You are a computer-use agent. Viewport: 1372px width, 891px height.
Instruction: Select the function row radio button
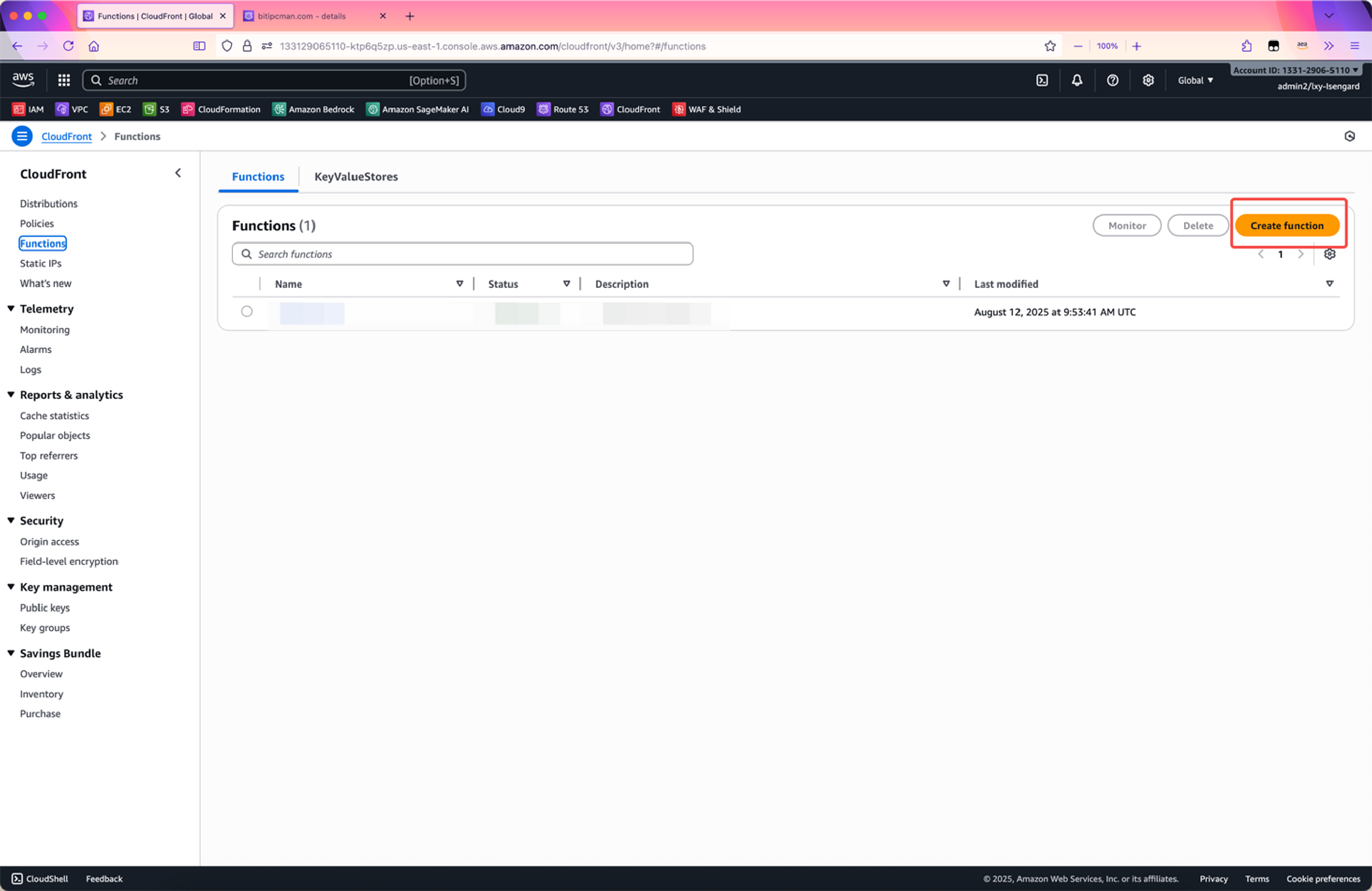click(247, 312)
